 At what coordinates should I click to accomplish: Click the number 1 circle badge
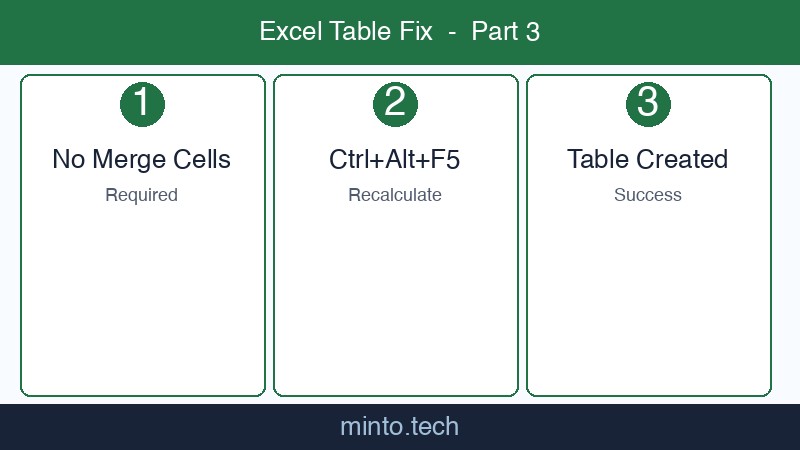[142, 104]
